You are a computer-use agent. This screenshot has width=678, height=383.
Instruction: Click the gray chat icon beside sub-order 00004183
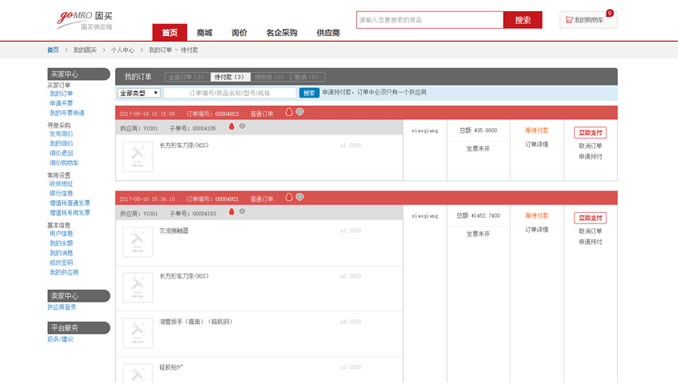242,211
